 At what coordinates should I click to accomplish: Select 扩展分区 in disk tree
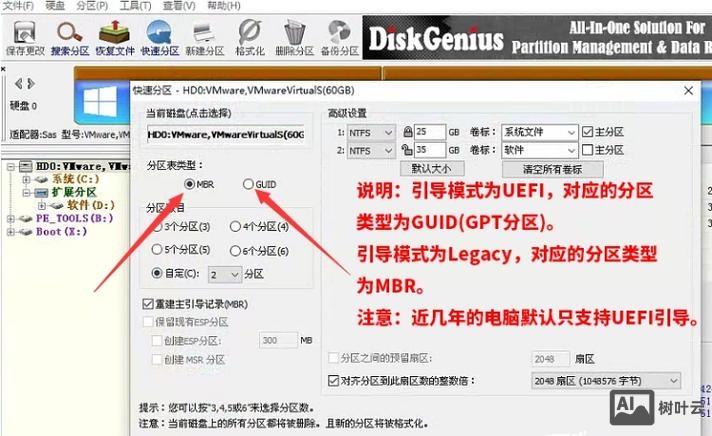coord(74,192)
